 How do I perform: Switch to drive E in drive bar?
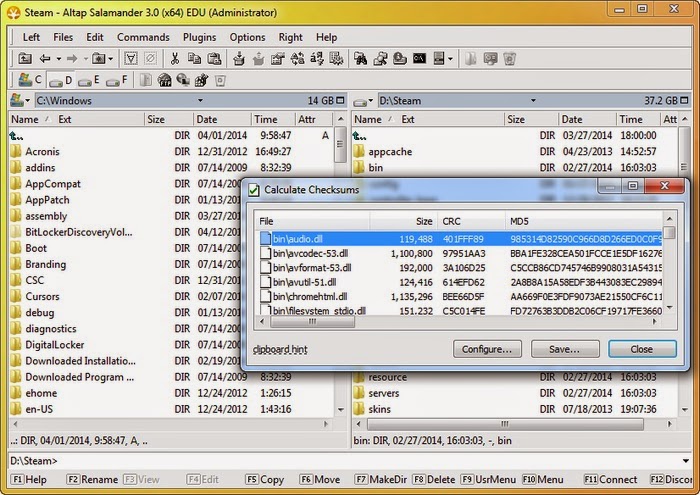point(89,80)
